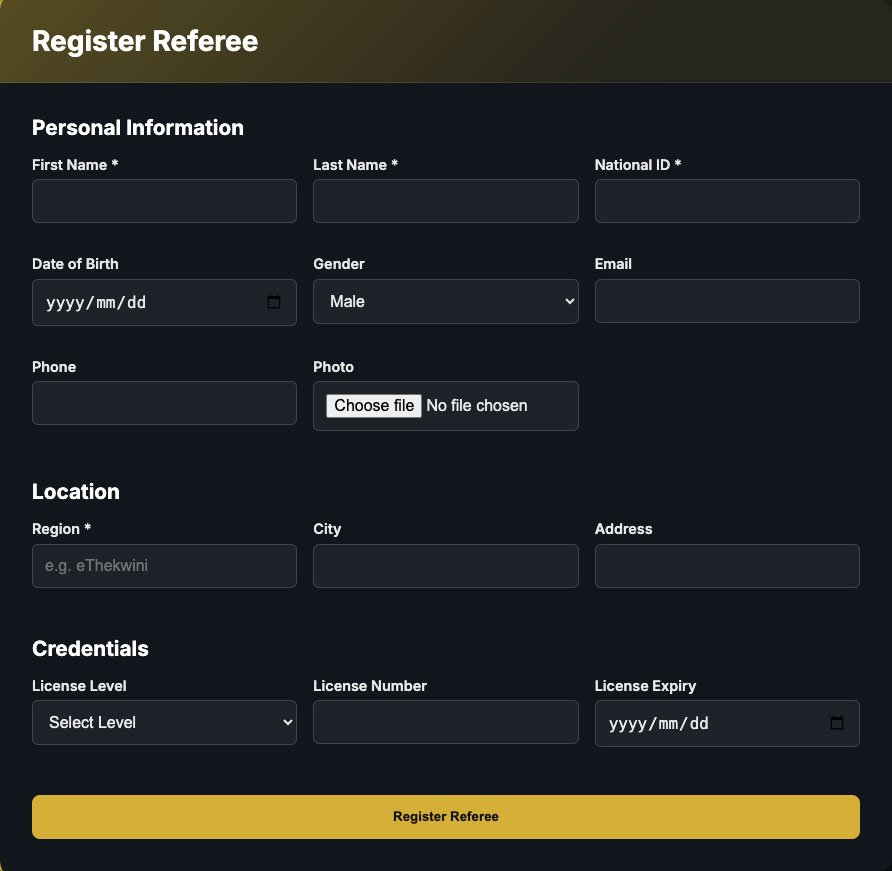Click the 'No file chosen' photo text
This screenshot has height=871, width=892.
pos(477,406)
